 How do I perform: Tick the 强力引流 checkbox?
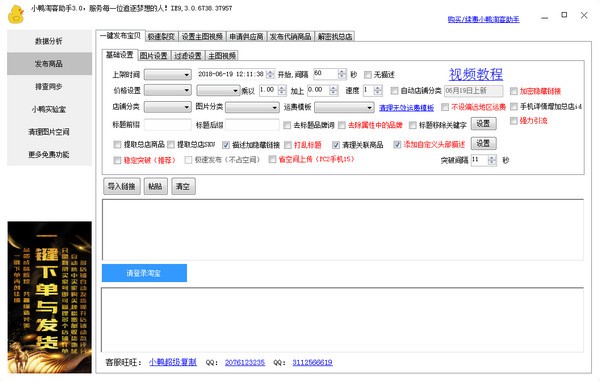[514, 121]
